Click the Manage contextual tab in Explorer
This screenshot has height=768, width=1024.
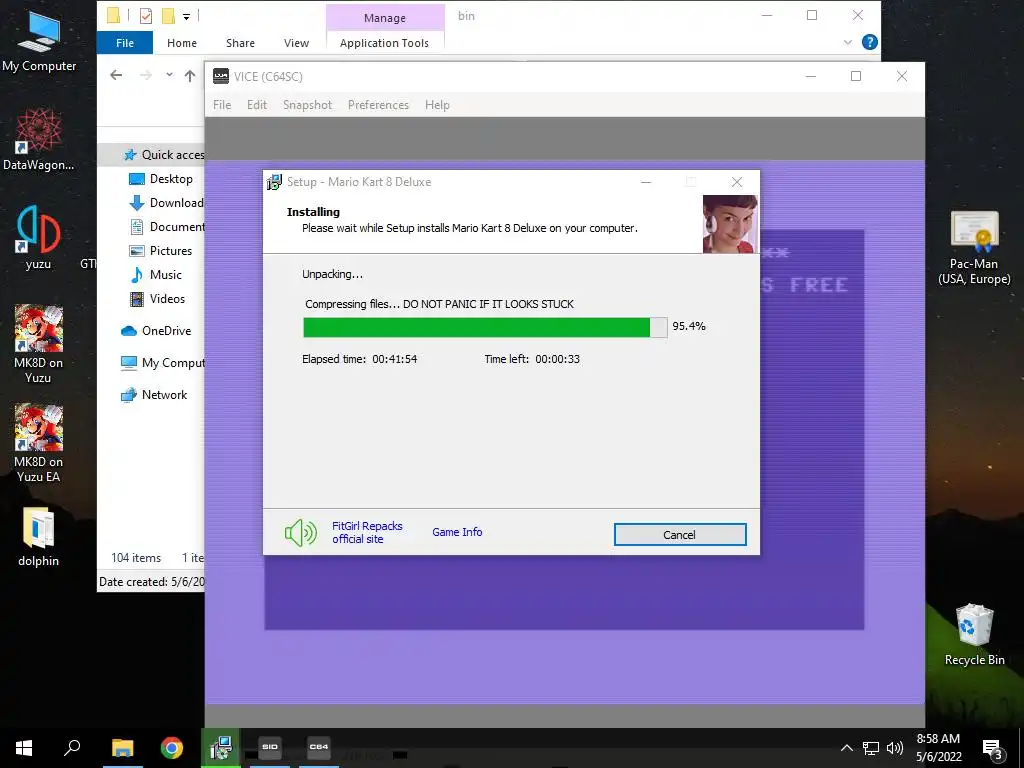(x=385, y=18)
